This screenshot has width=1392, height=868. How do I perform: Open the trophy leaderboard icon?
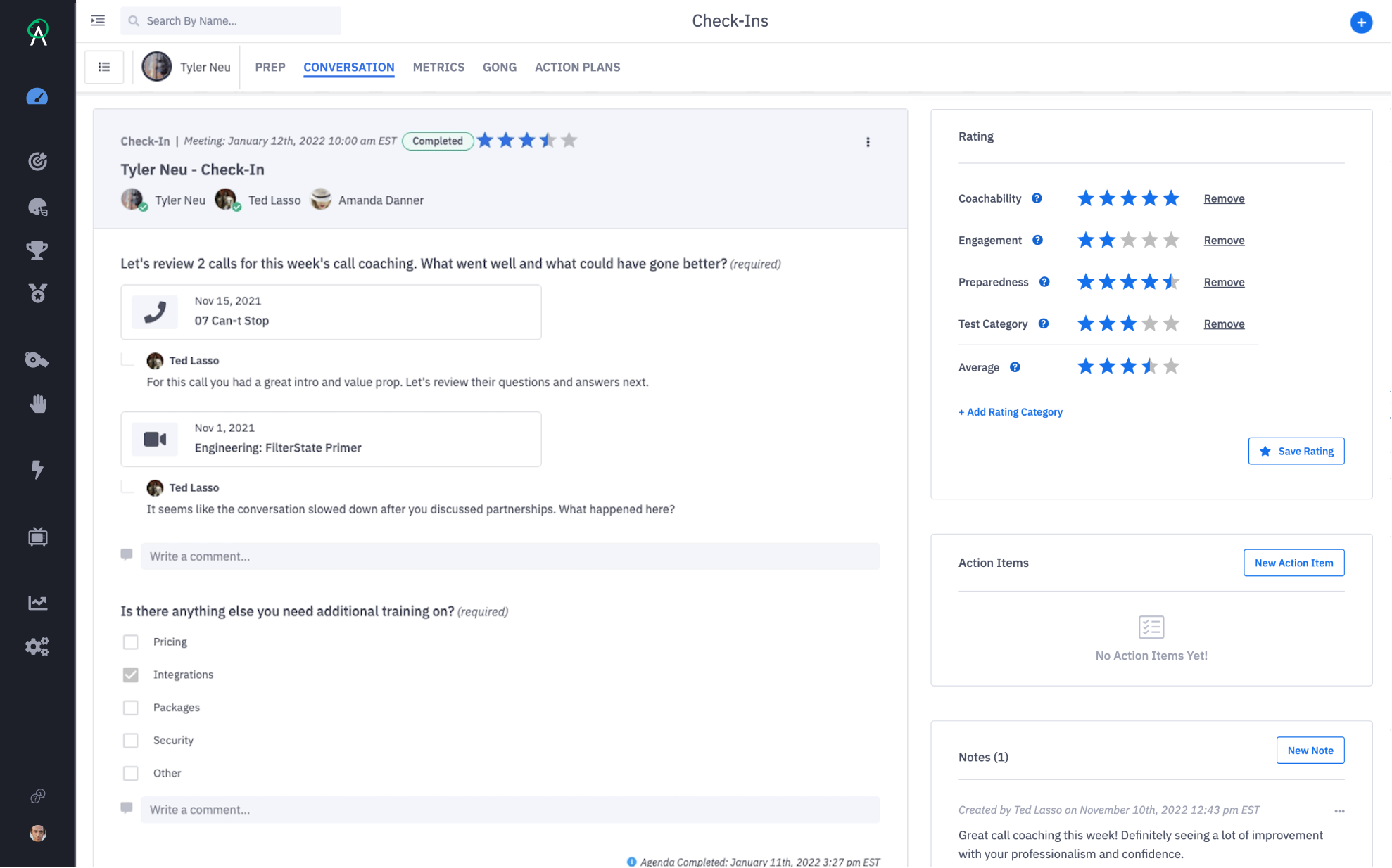38,250
